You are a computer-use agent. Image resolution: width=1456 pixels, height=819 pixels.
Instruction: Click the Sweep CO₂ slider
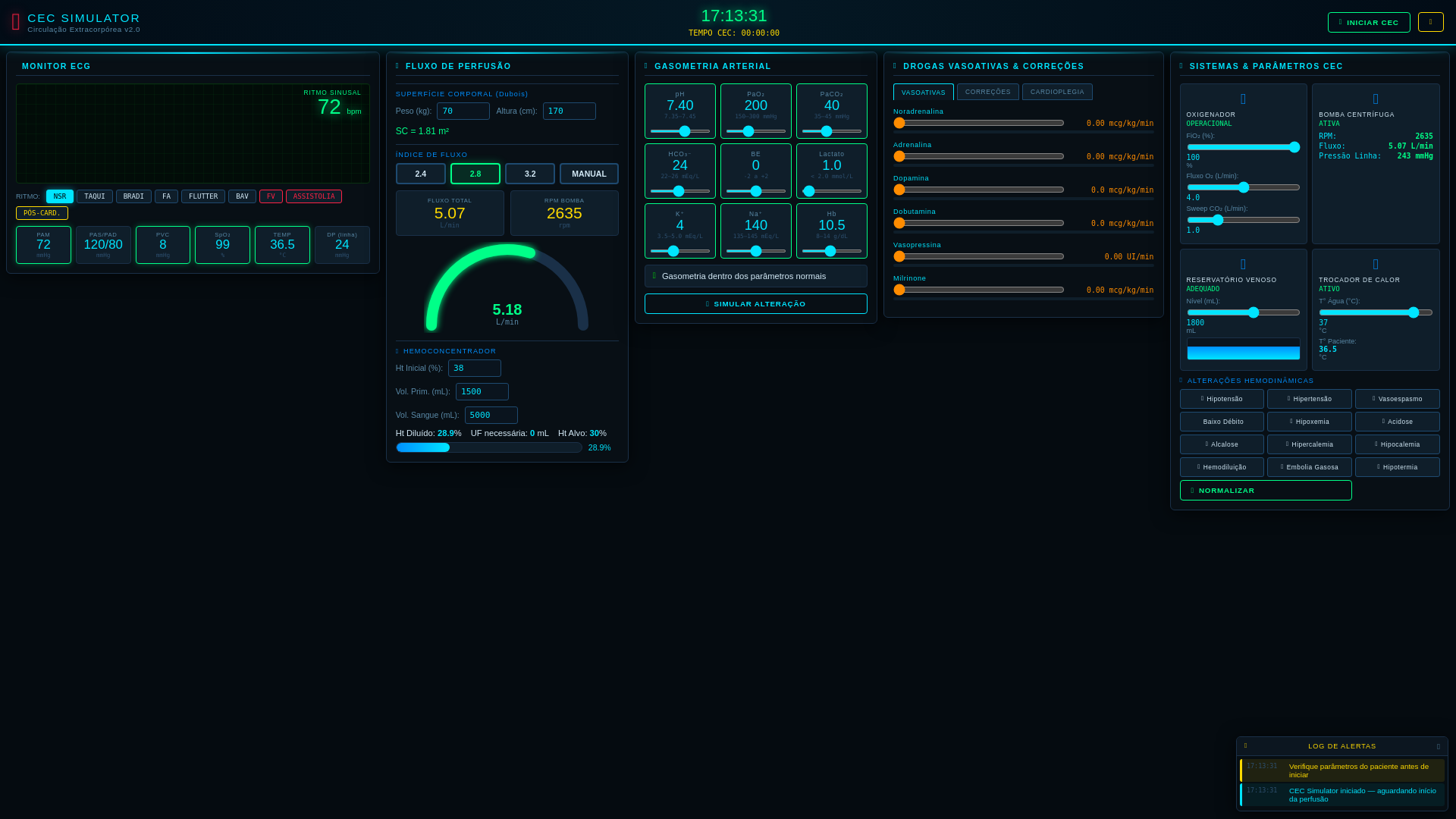point(1244,220)
